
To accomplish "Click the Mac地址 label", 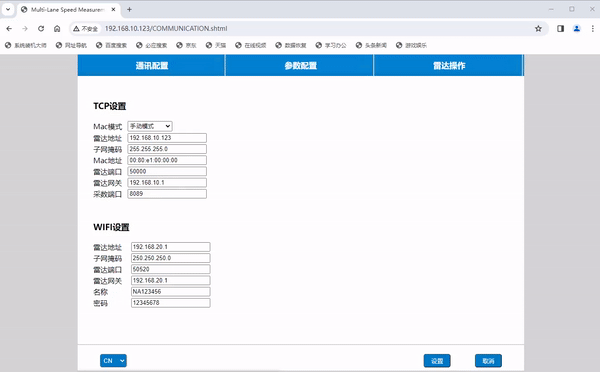I will coord(108,160).
